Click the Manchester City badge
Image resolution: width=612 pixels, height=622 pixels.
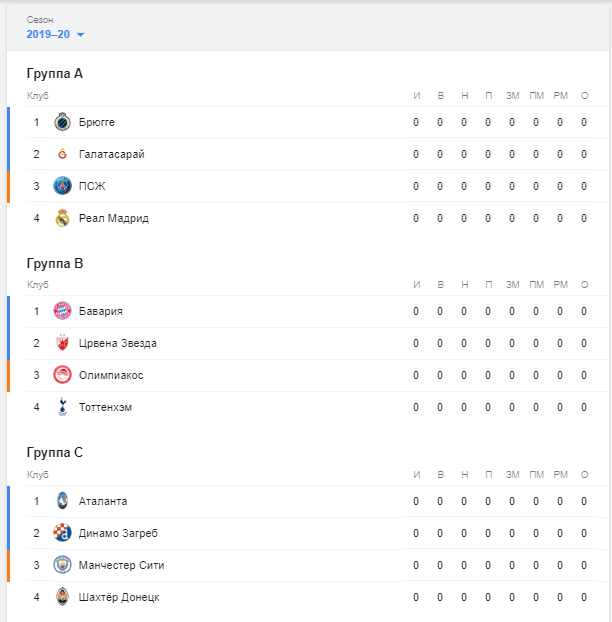pyautogui.click(x=62, y=565)
